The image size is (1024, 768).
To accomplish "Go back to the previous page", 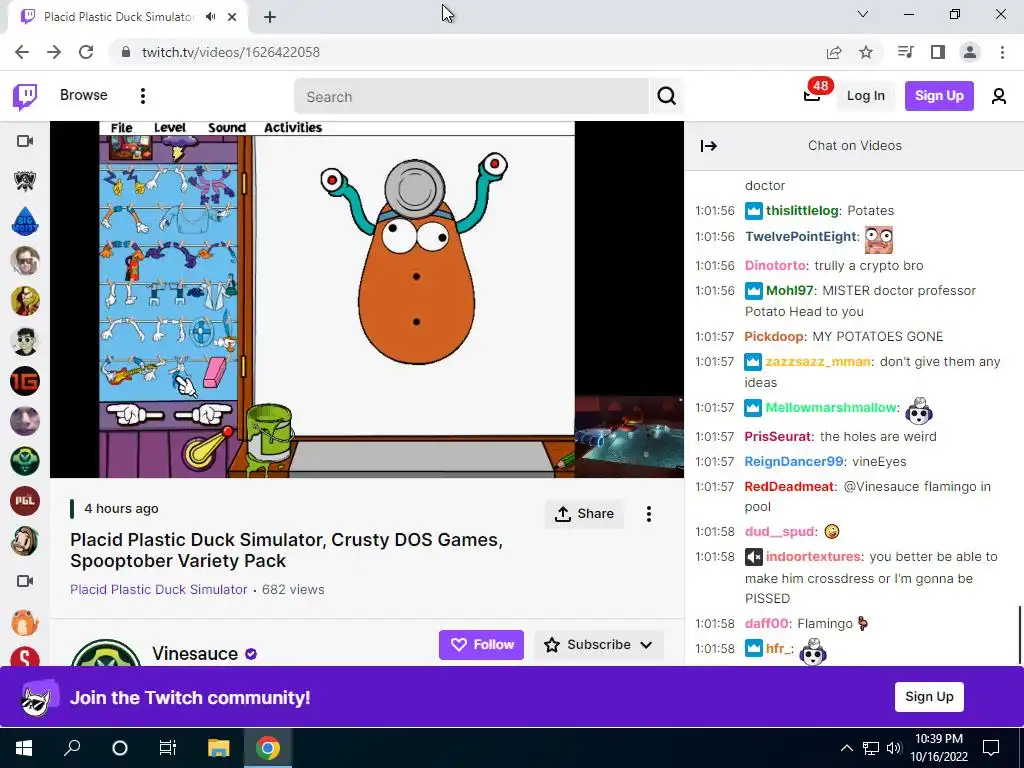I will coord(22,52).
